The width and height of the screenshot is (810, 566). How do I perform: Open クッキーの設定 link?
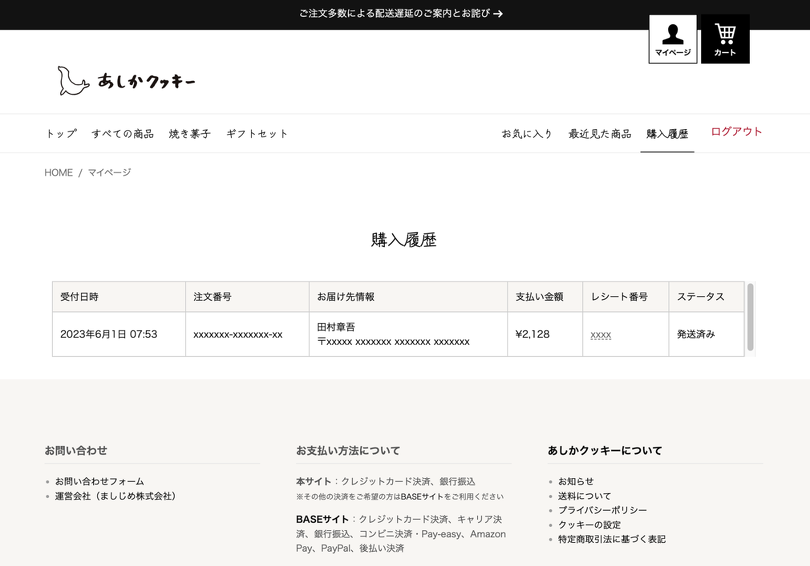589,525
